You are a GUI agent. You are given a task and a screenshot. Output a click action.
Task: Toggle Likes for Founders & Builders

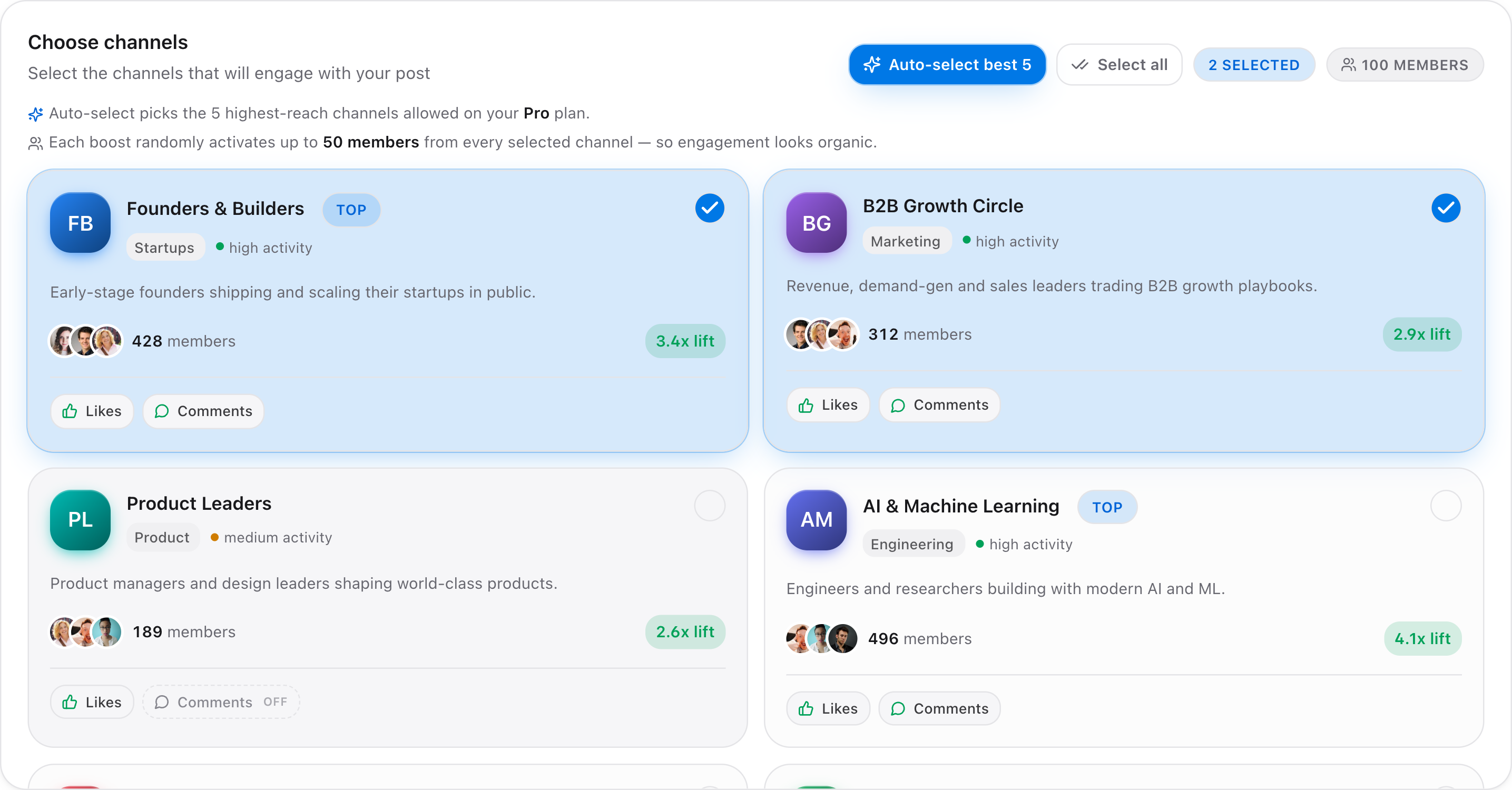tap(92, 411)
